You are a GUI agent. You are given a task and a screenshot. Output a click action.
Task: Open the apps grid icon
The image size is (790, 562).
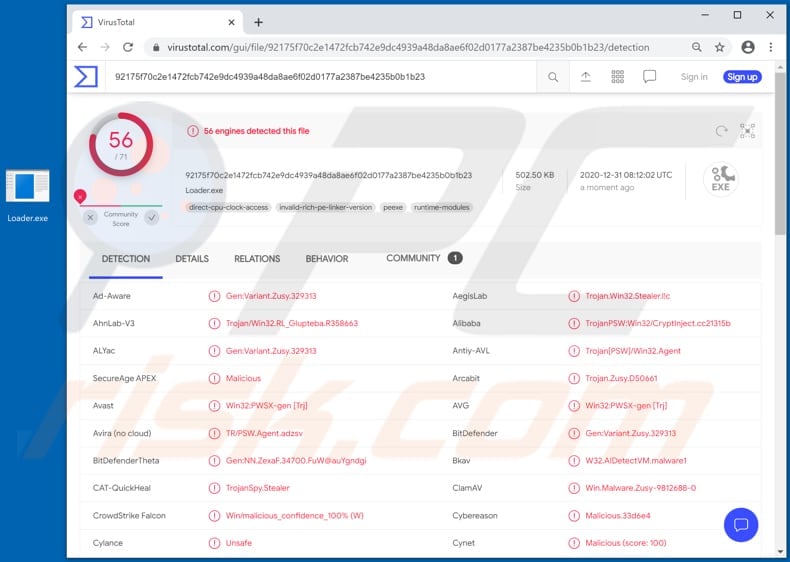[618, 77]
